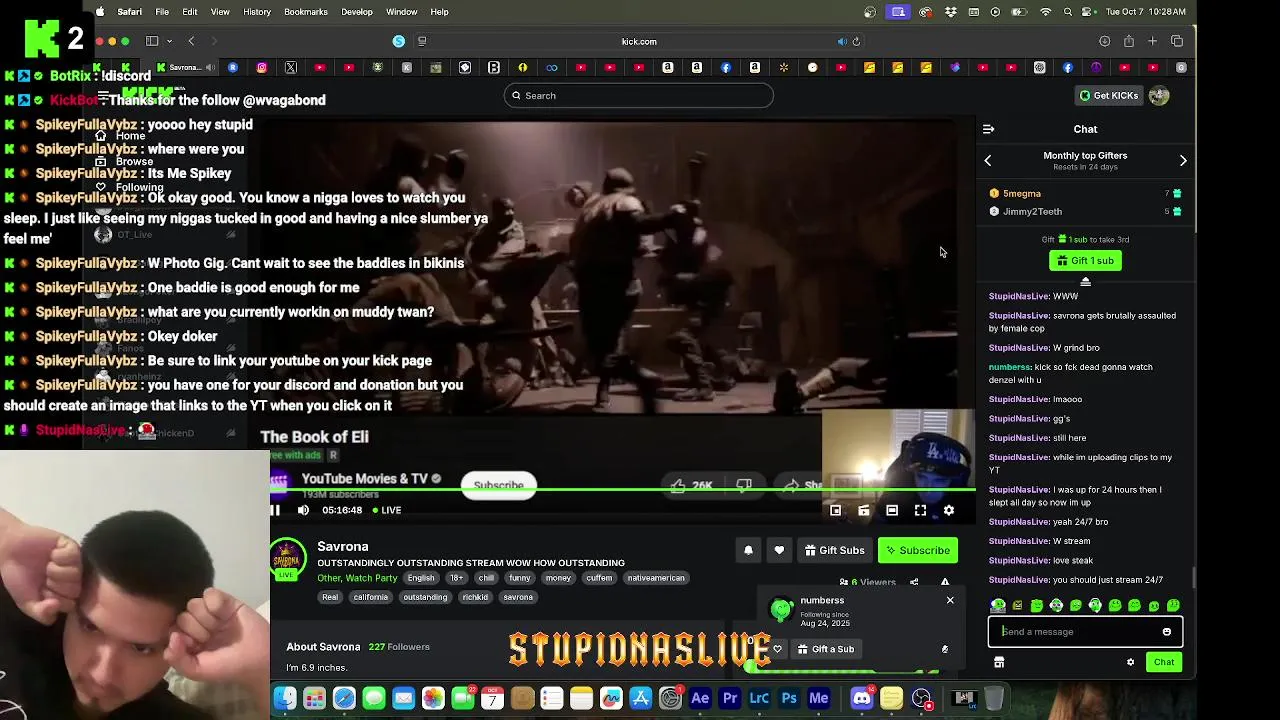Show next leaderboard with right chevron

[1183, 160]
